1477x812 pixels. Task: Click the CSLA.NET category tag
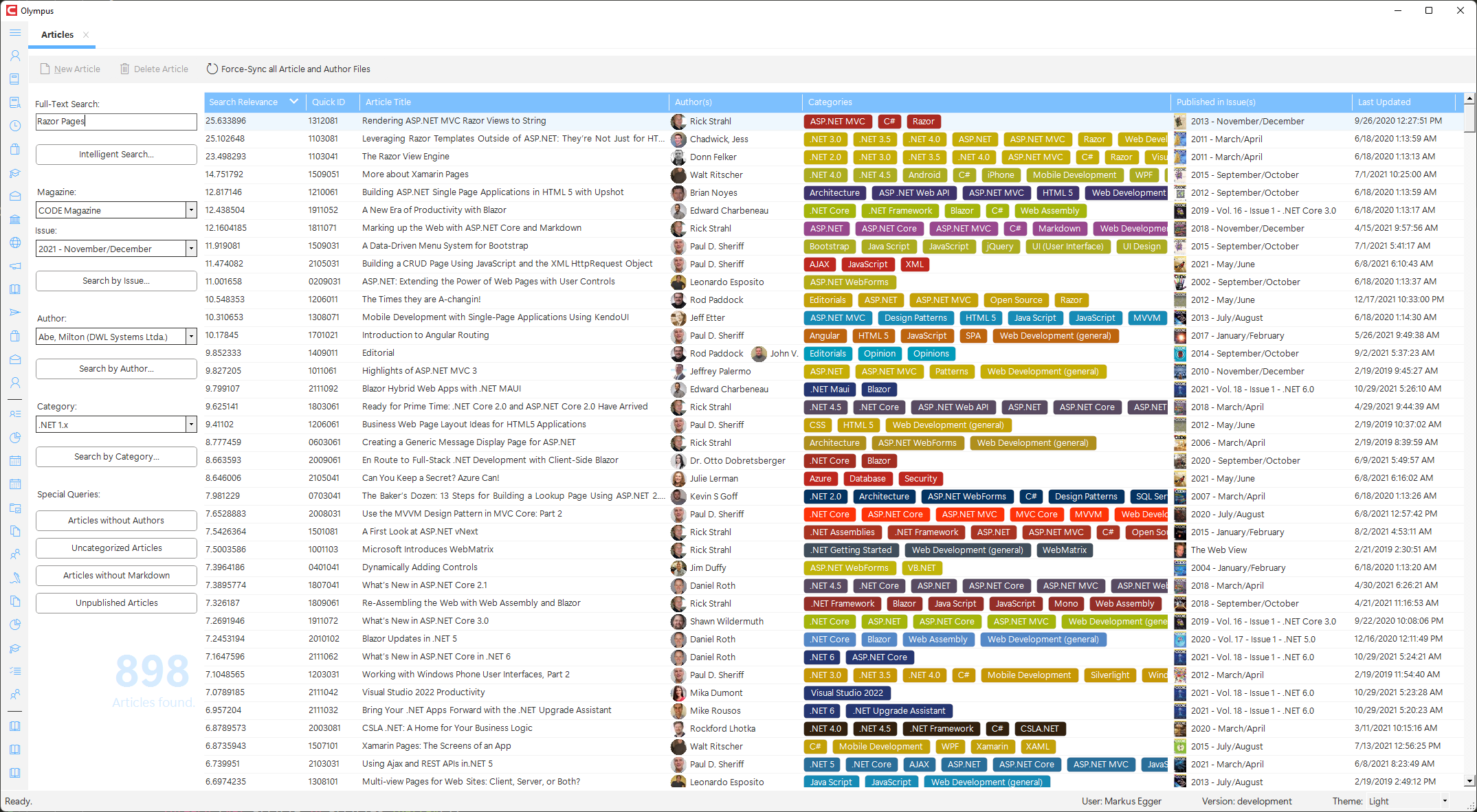point(1039,729)
